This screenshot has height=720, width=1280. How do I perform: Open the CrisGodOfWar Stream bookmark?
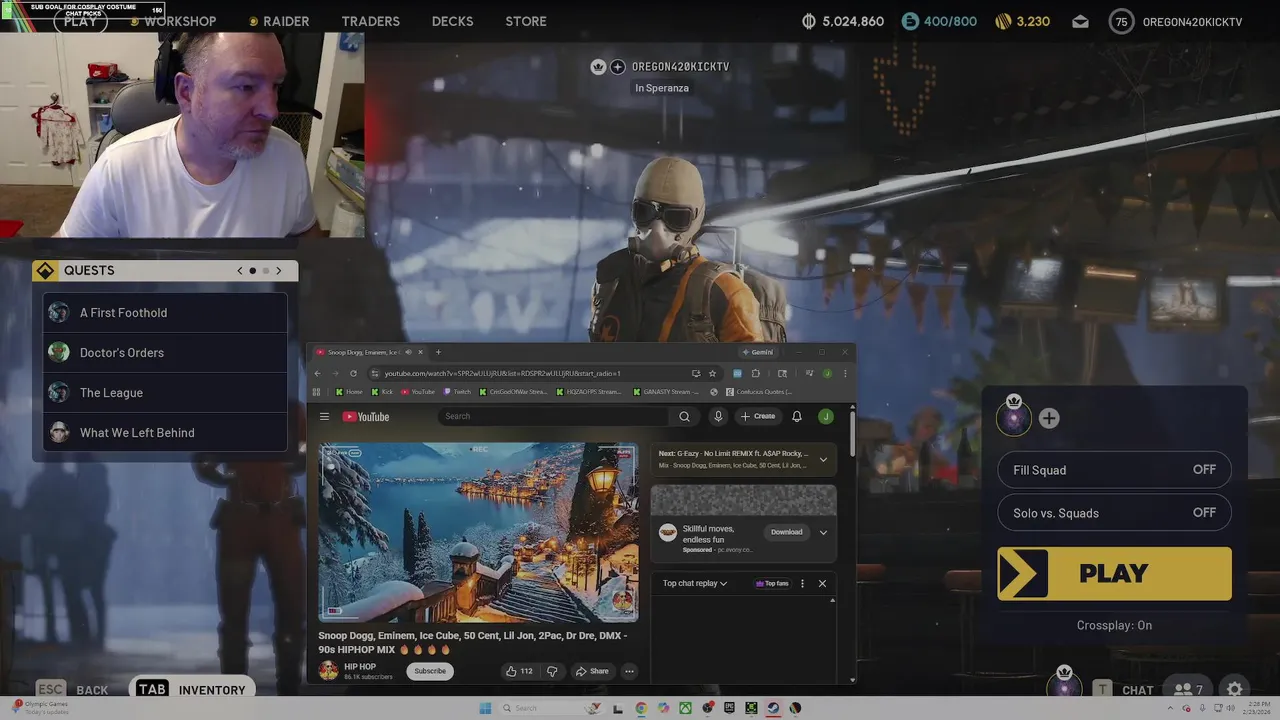pos(513,392)
